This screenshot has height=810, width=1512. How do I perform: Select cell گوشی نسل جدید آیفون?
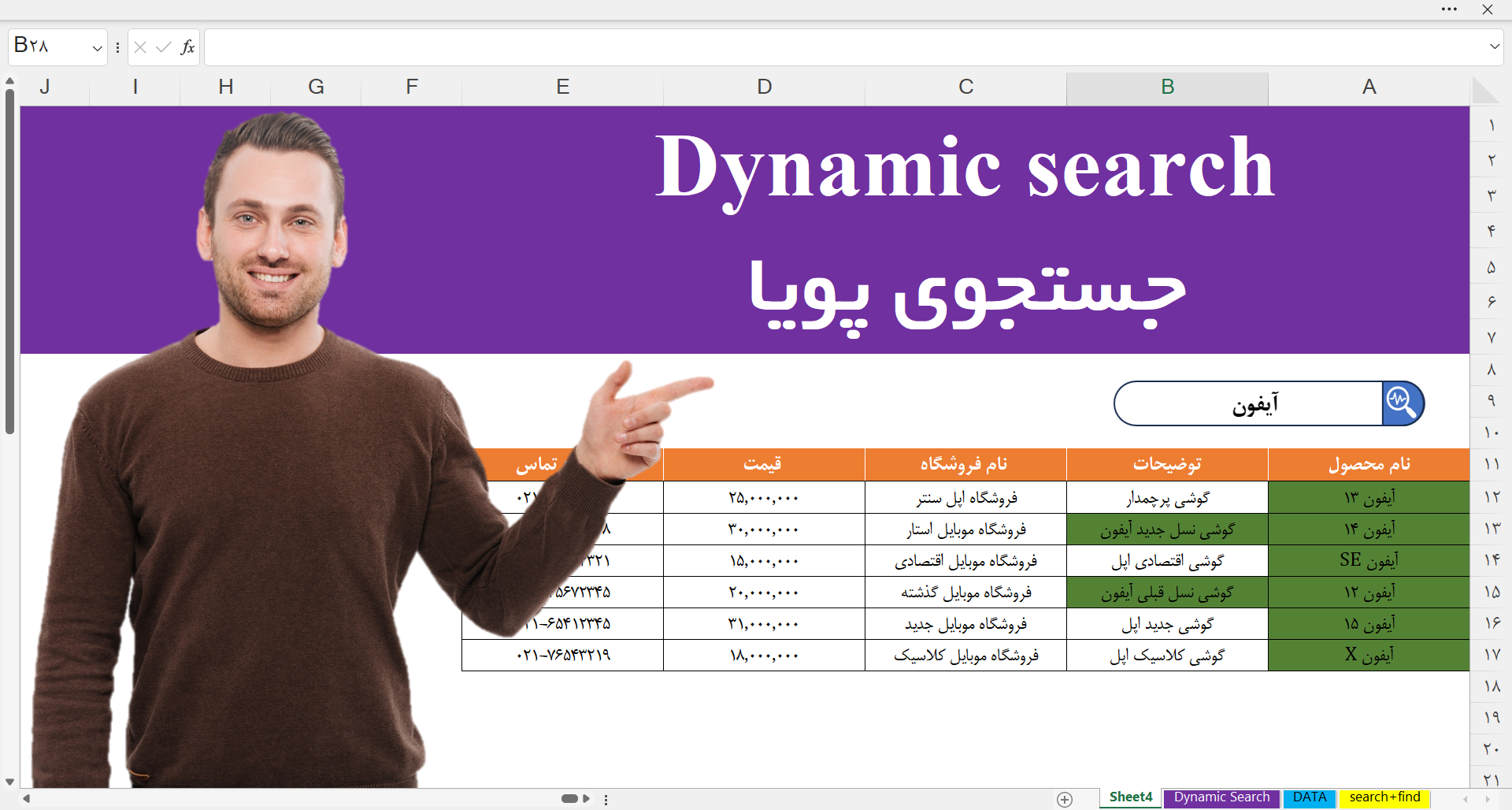[x=1167, y=529]
